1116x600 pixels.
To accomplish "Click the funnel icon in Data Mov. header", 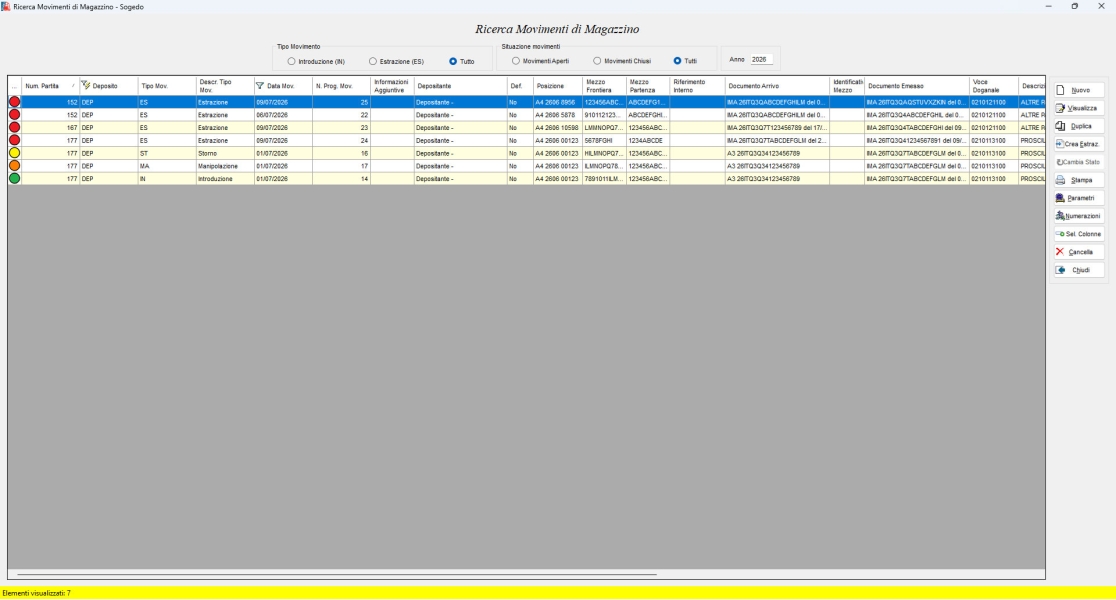I will [260, 86].
